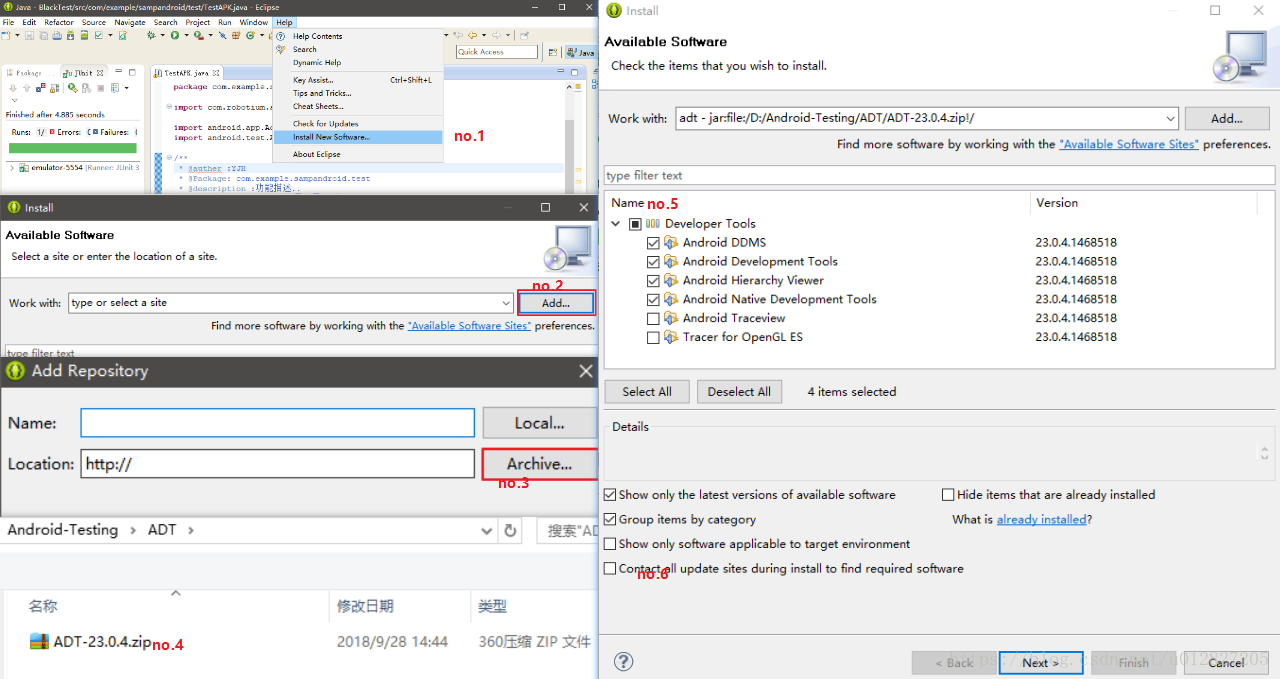Check Hide items that are already installed
This screenshot has height=679, width=1280.
pos(948,495)
